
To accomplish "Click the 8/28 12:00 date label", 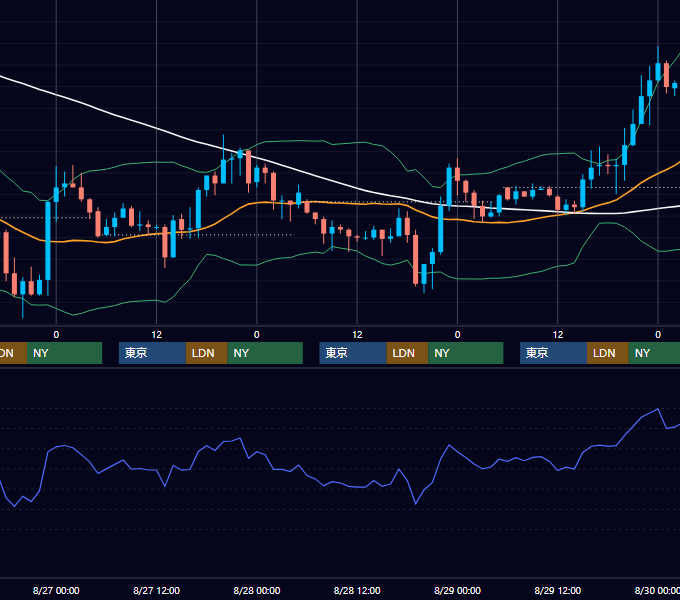I will 357,590.
